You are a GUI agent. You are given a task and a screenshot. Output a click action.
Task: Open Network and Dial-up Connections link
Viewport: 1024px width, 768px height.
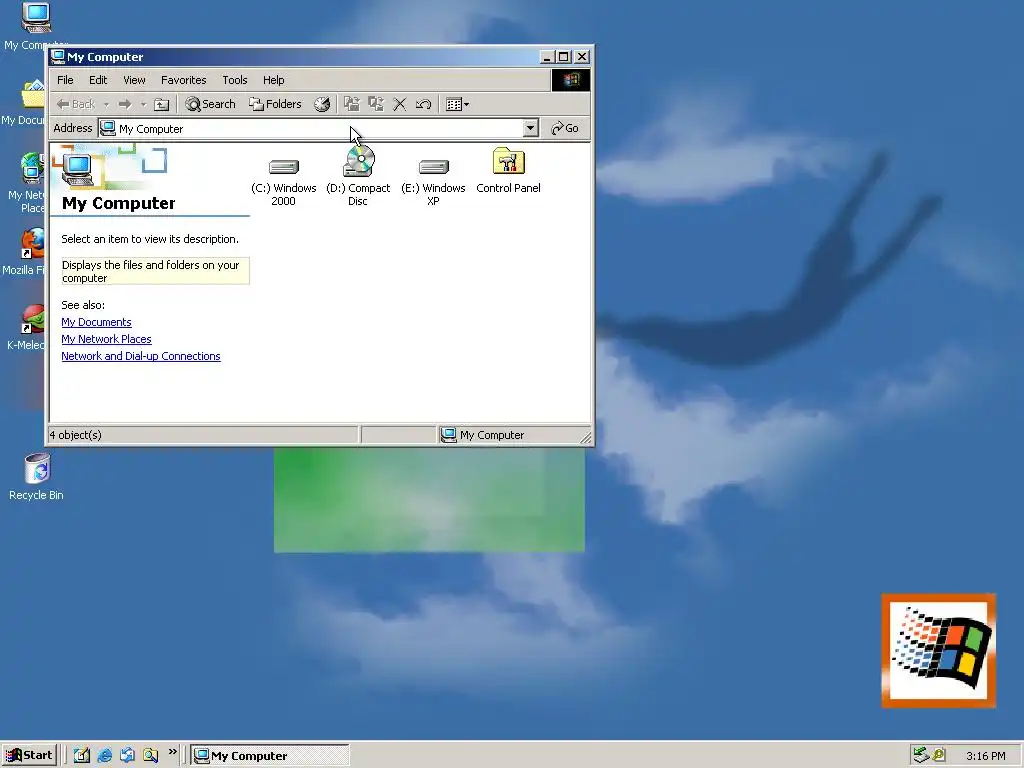(141, 356)
